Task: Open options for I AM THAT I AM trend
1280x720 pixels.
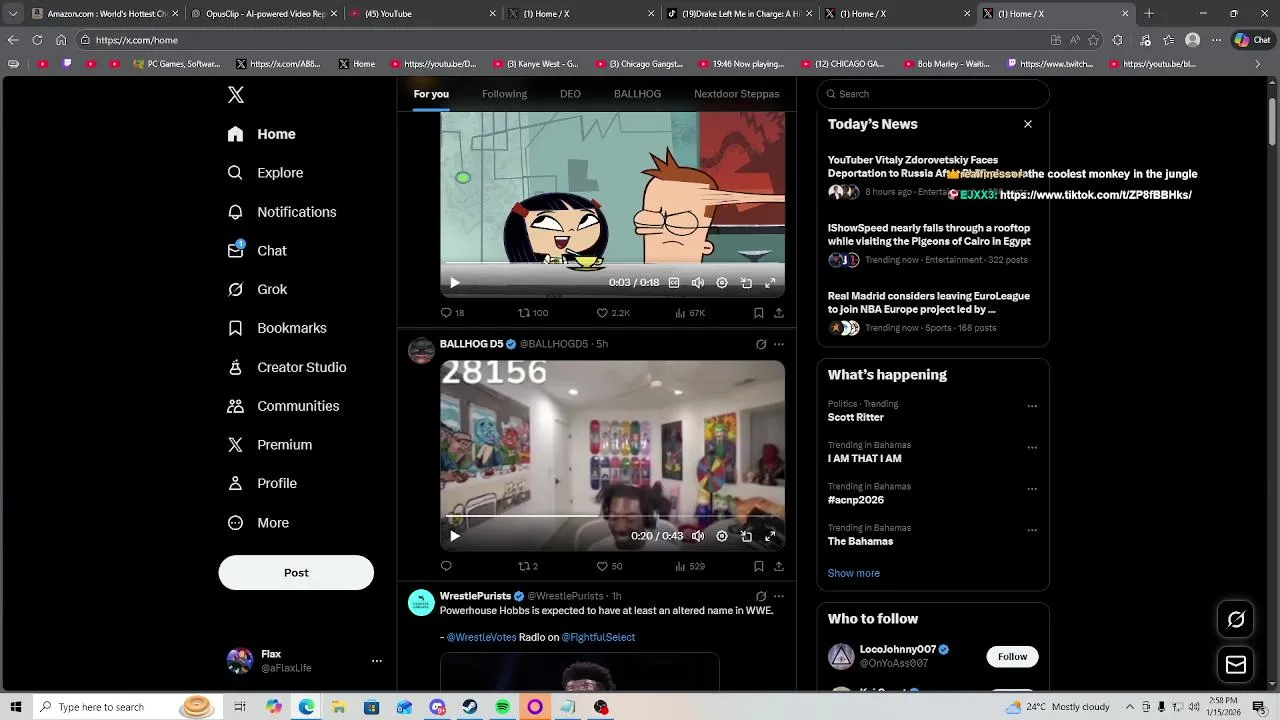Action: (1032, 447)
